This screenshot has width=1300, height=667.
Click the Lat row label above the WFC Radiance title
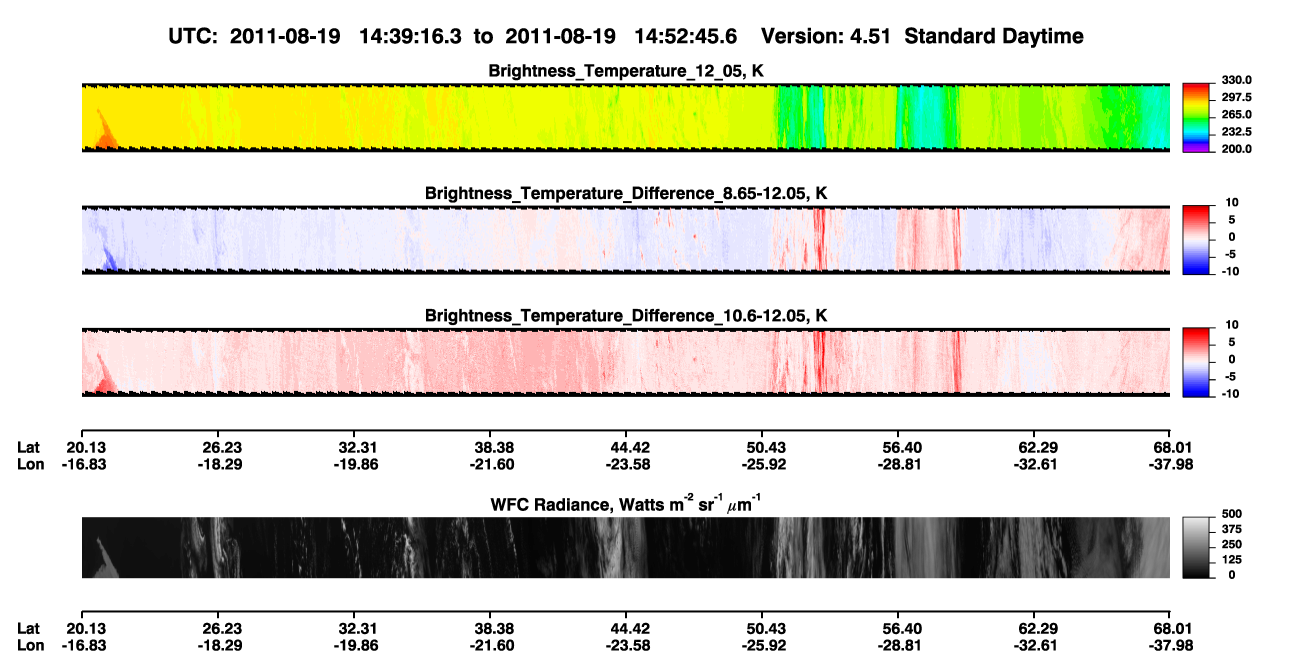29,448
